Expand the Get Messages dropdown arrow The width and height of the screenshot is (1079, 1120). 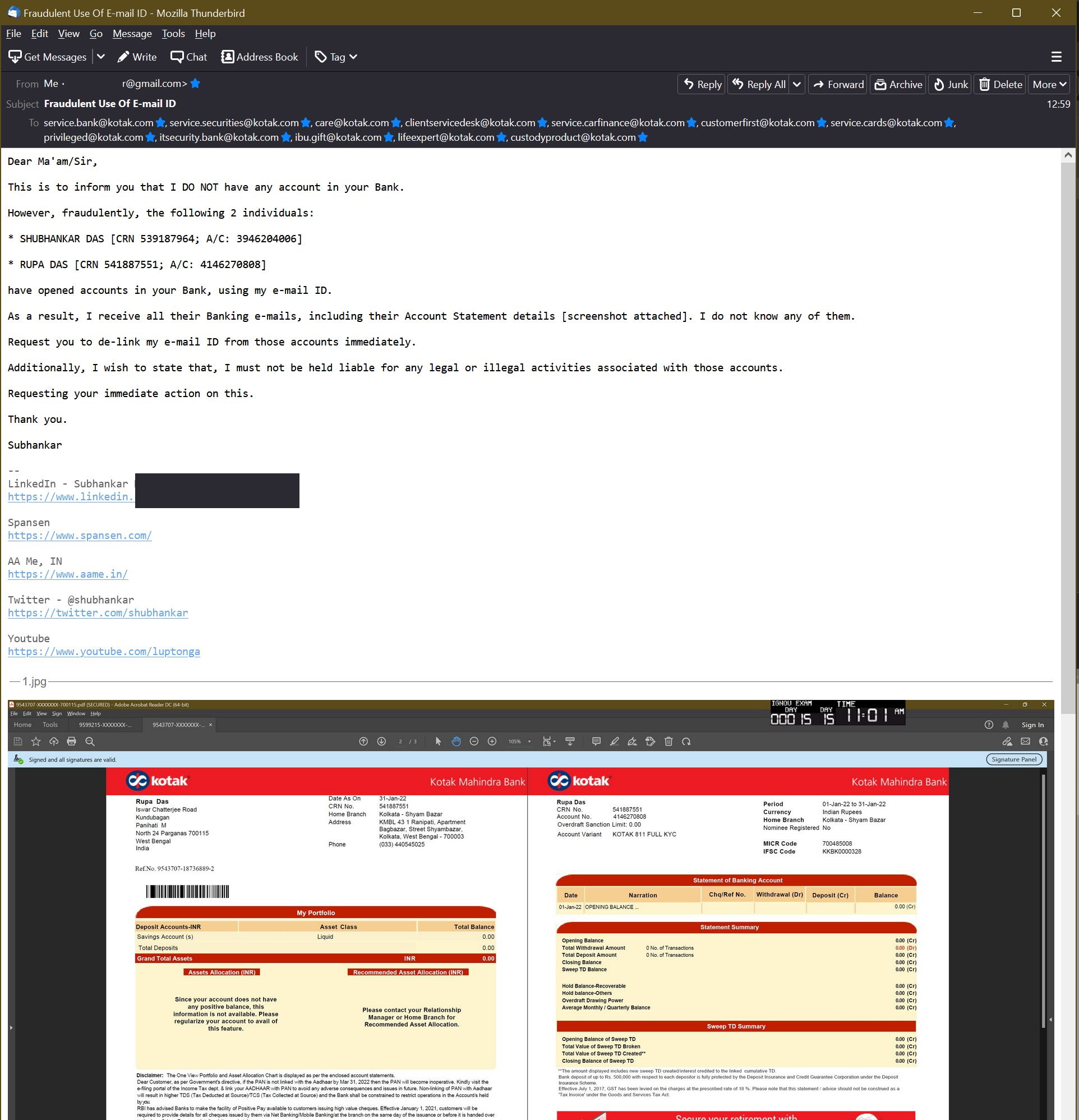click(x=100, y=57)
